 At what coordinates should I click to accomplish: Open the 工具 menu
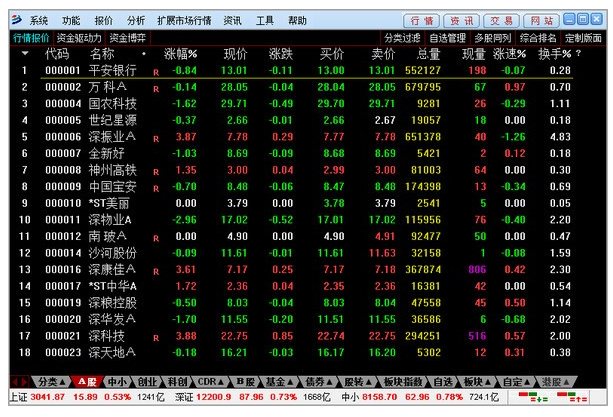[x=265, y=20]
